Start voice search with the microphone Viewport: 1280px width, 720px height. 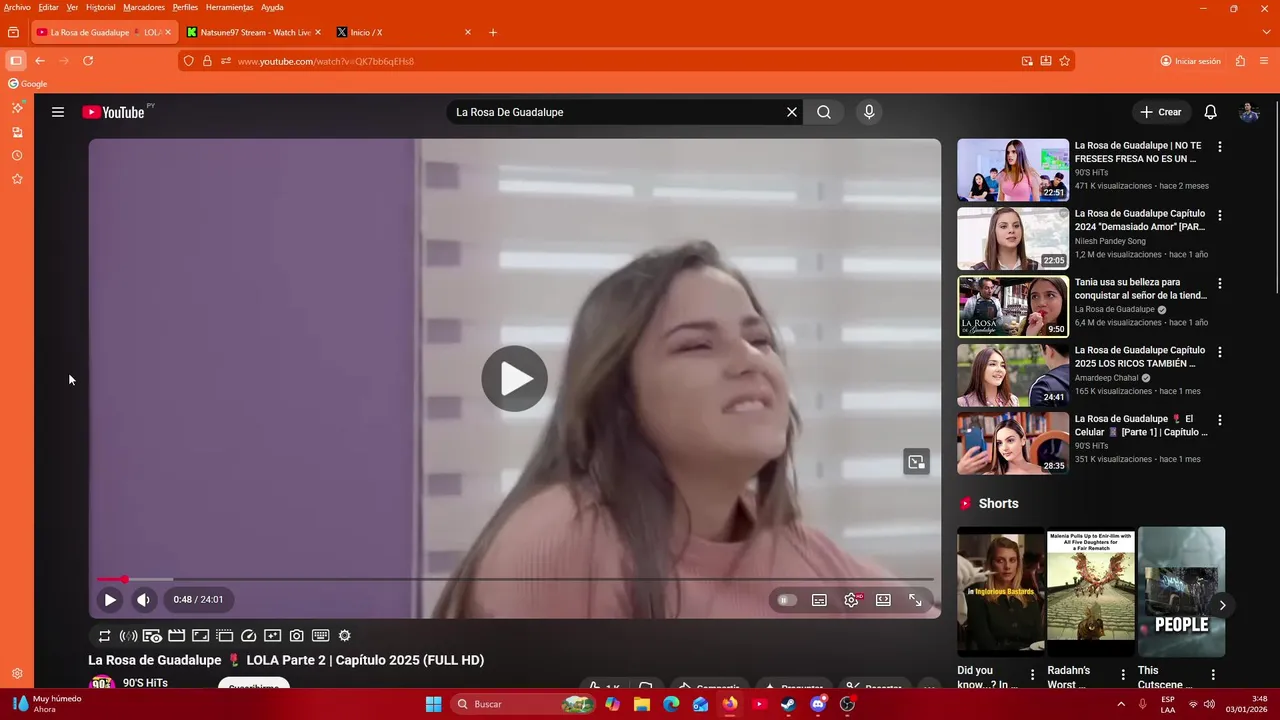click(x=869, y=112)
